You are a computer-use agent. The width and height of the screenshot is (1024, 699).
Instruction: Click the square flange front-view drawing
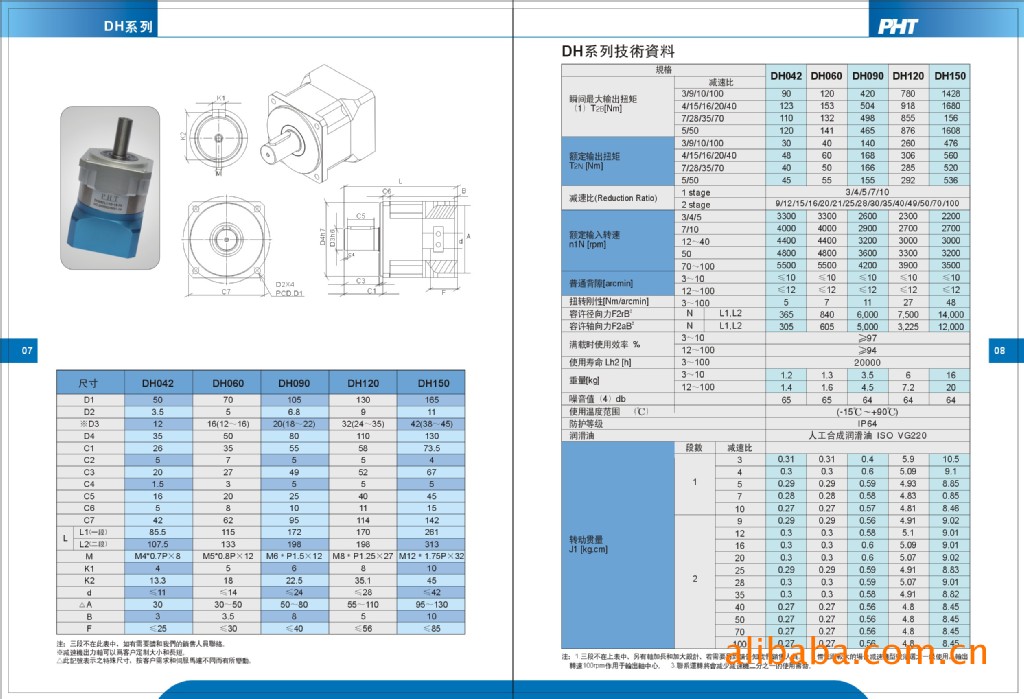point(227,244)
